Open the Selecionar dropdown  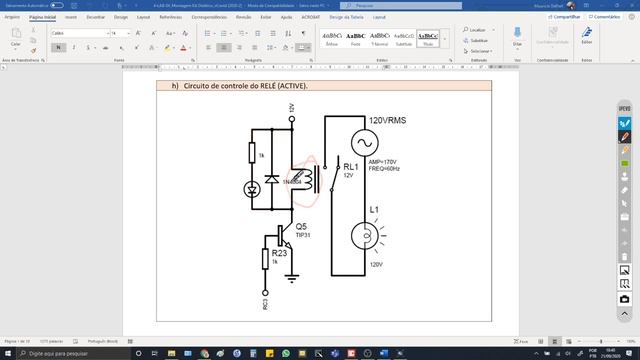(x=478, y=51)
